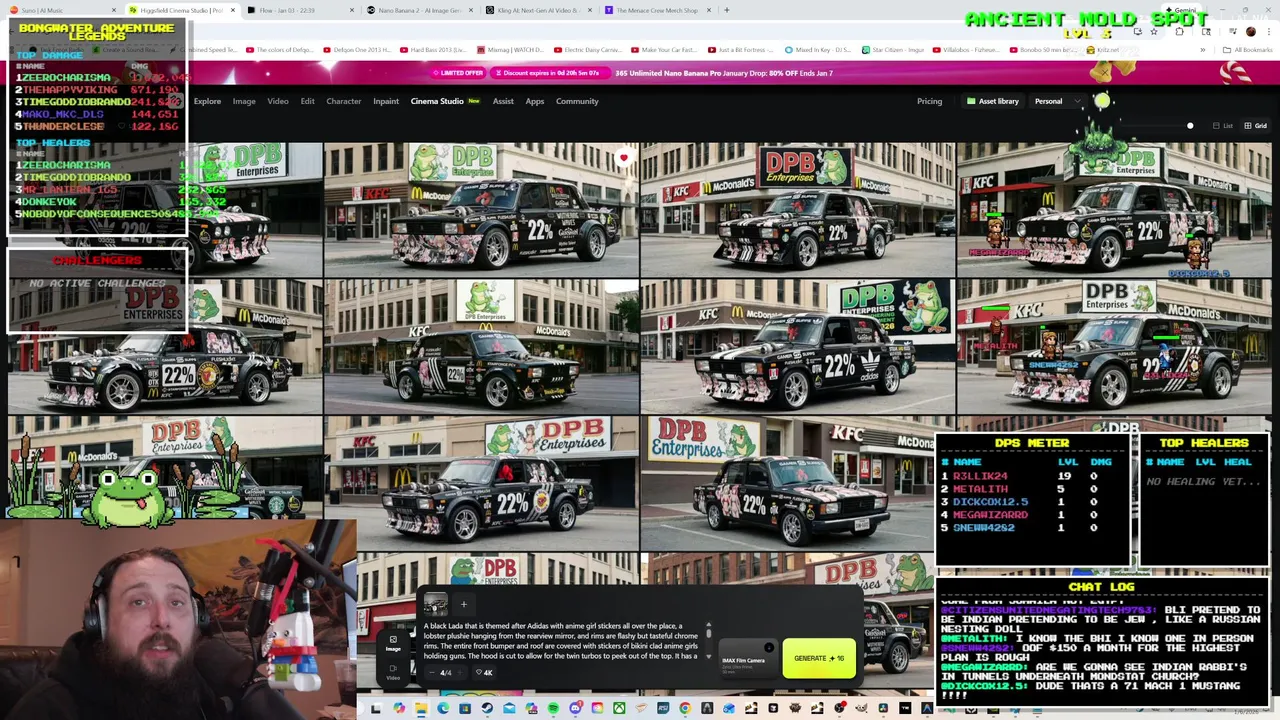Screen dimensions: 1280x720
Task: Switch to the Nano Banana 2 tab
Action: (418, 10)
